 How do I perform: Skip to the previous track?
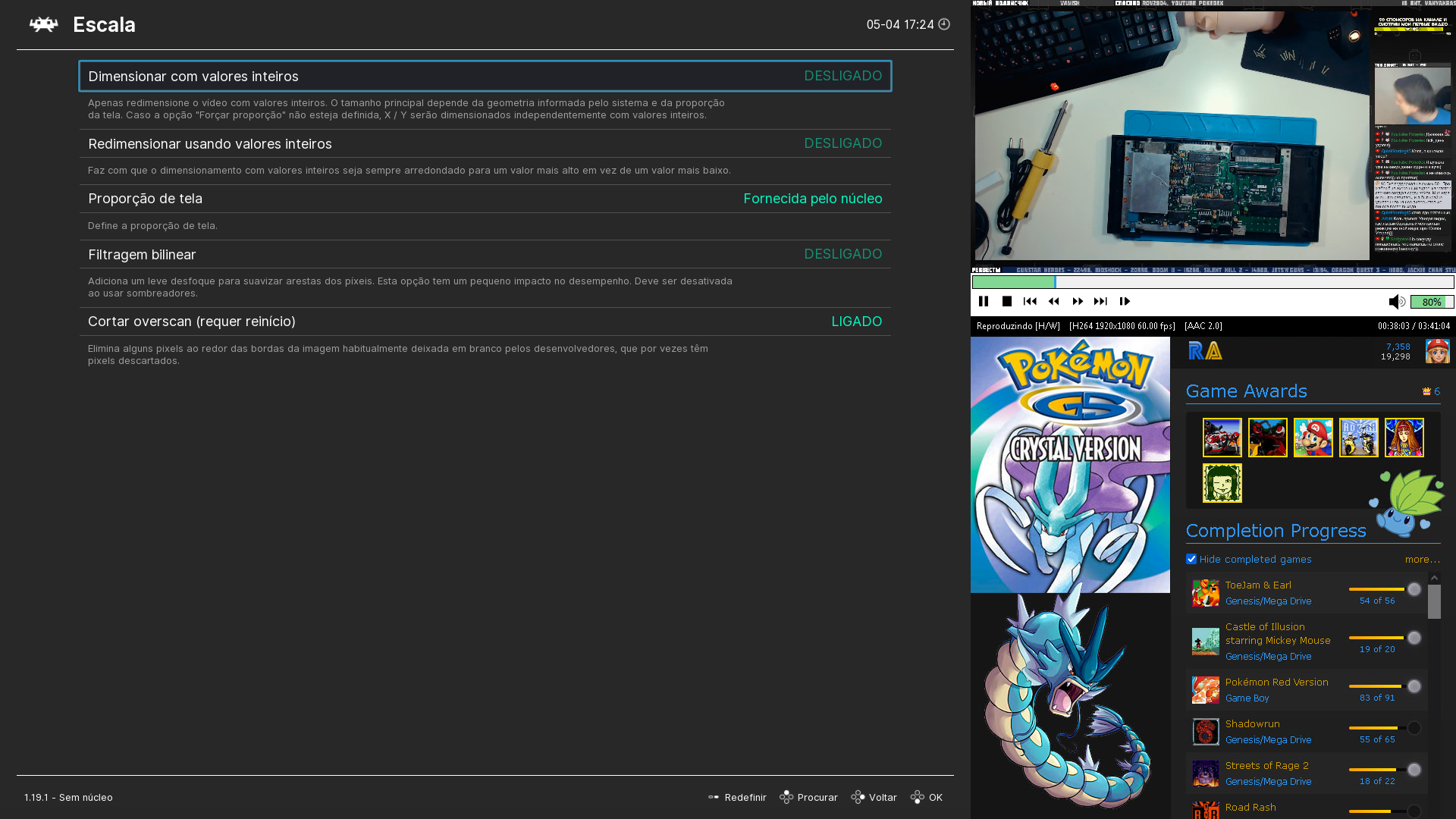(1030, 301)
